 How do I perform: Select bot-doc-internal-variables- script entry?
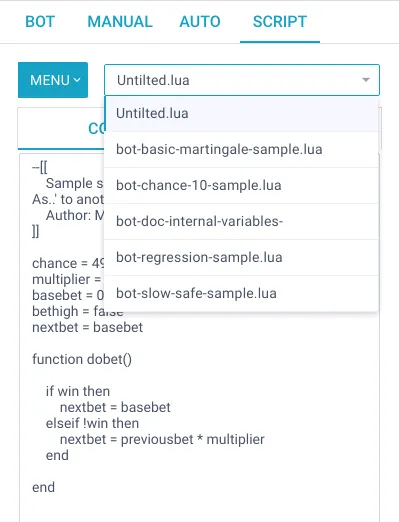pos(242,222)
